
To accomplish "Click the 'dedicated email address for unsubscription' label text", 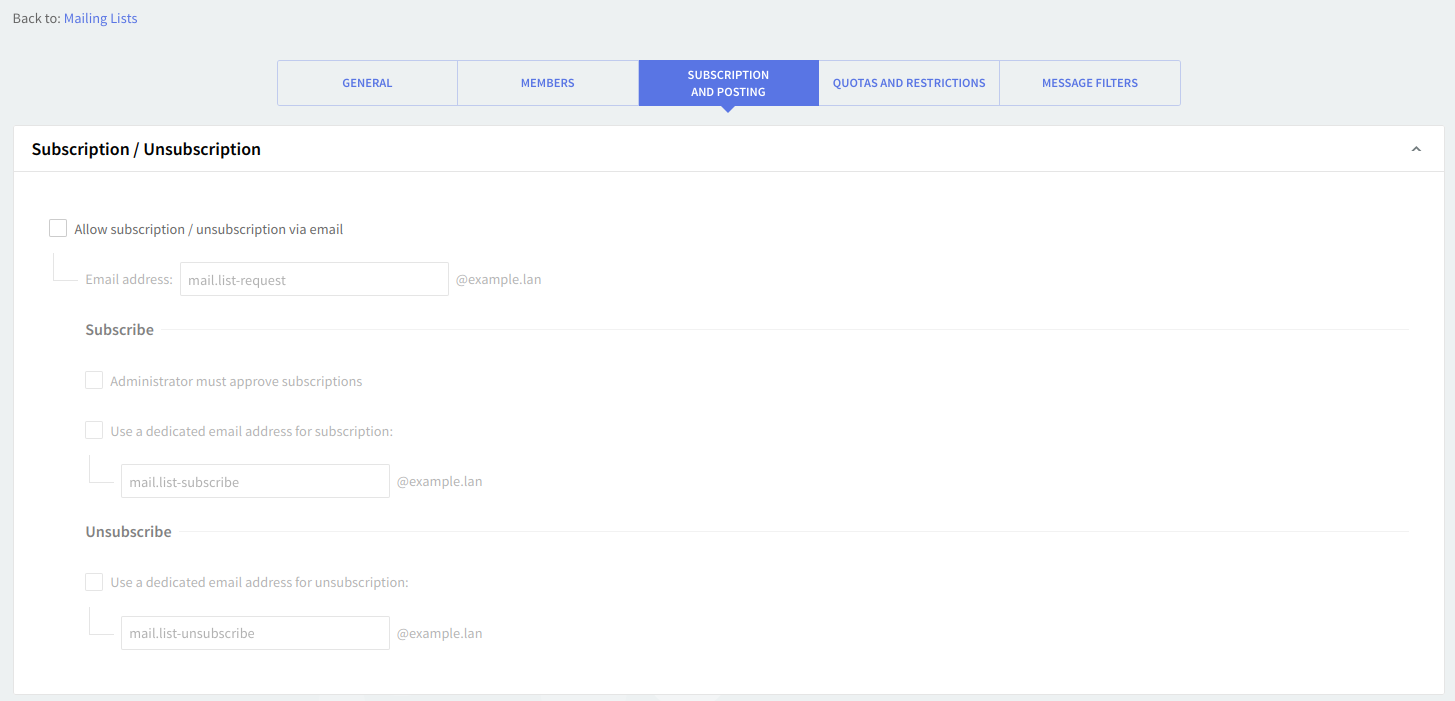I will tap(259, 582).
